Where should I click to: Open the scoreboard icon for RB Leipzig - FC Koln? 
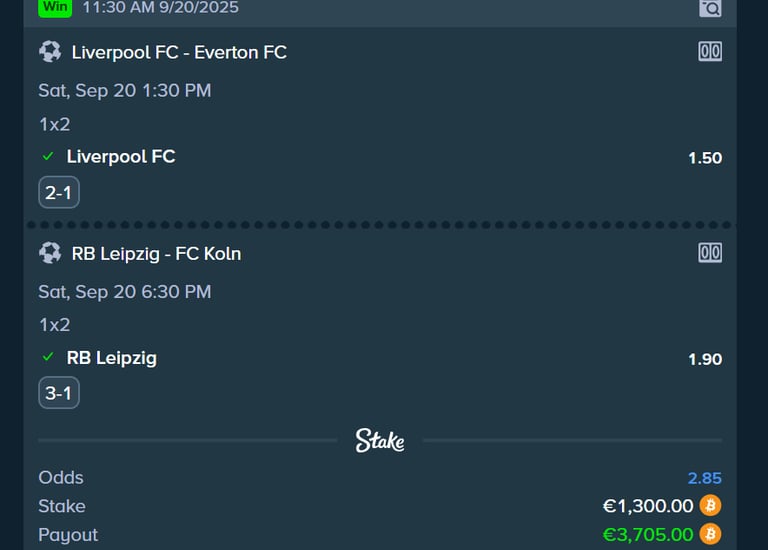pyautogui.click(x=710, y=253)
